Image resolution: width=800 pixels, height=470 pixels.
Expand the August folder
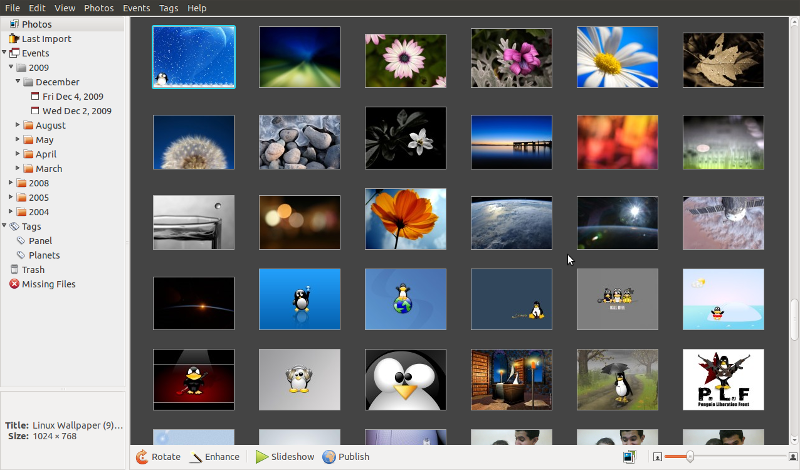[17, 125]
